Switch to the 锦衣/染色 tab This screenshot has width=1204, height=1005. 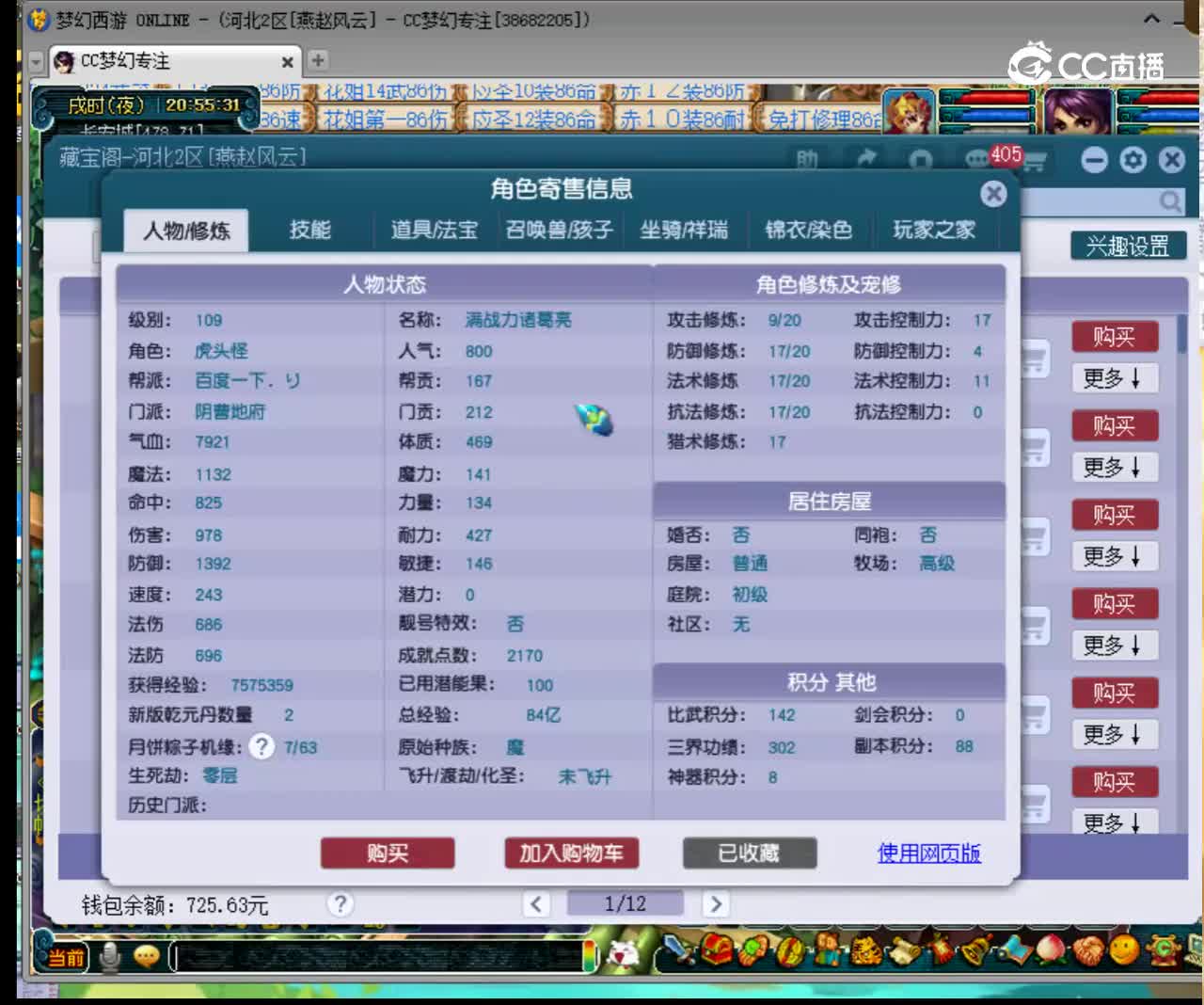(808, 230)
